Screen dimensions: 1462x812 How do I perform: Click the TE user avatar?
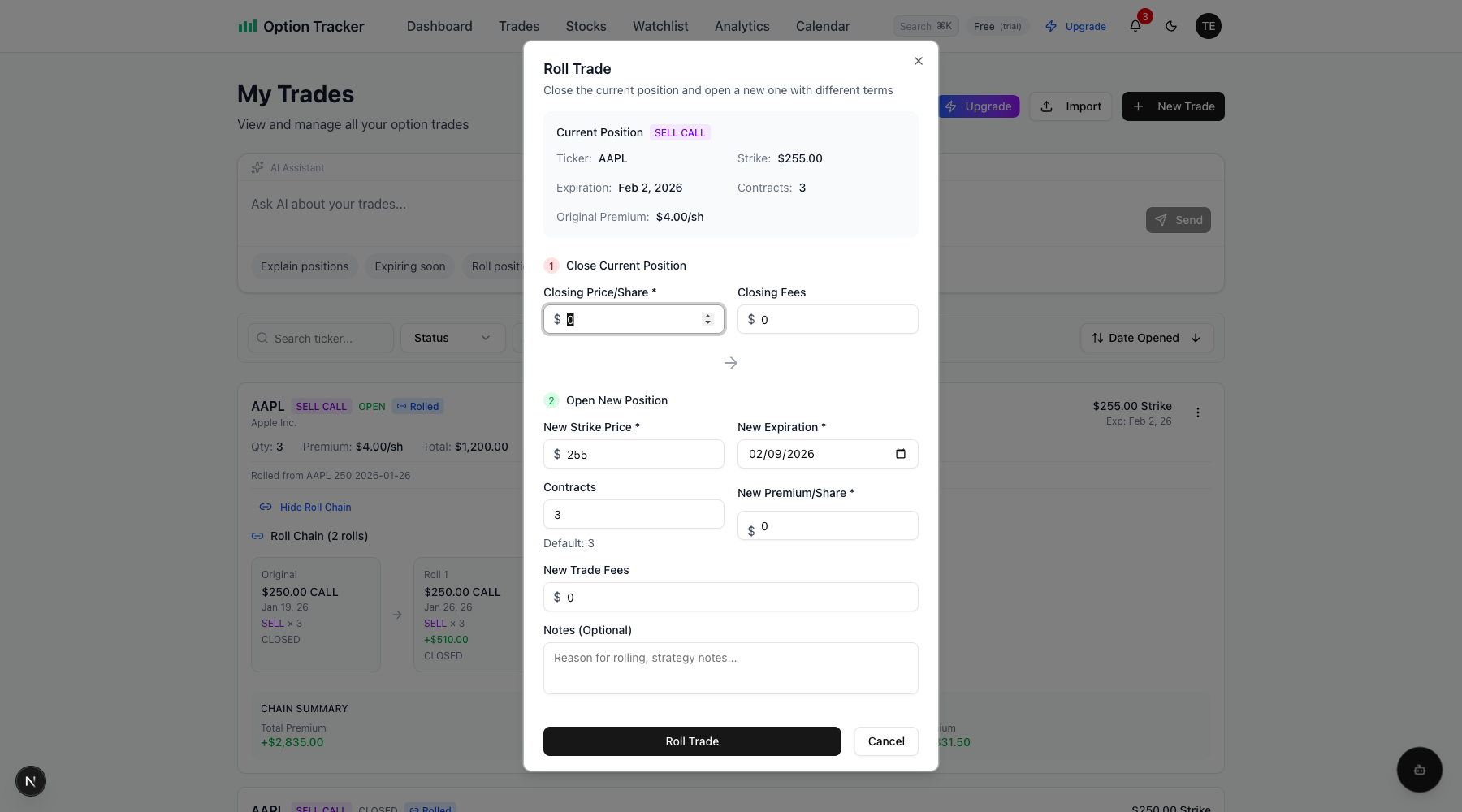click(x=1209, y=26)
